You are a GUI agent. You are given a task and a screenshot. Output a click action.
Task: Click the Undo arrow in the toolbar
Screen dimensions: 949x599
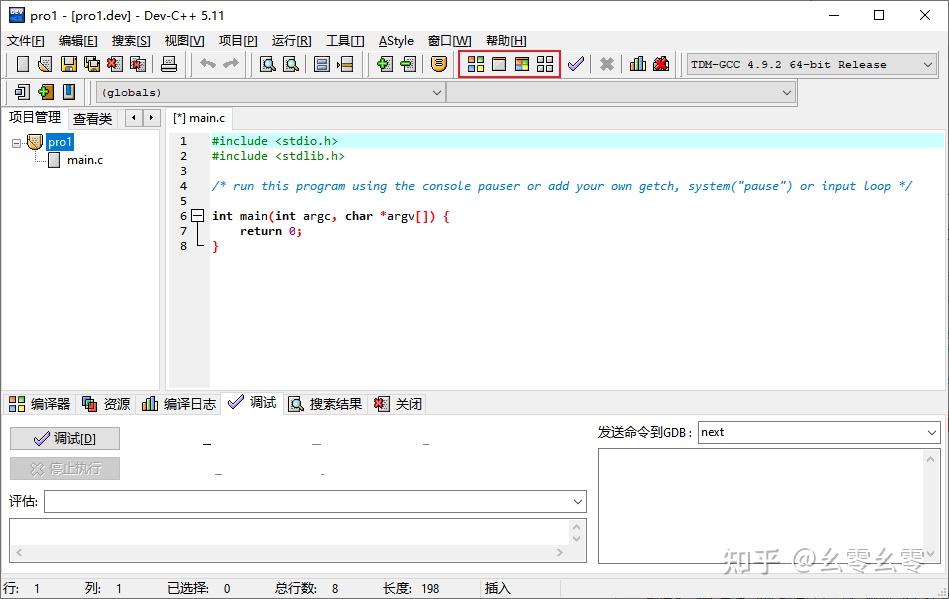click(x=208, y=64)
